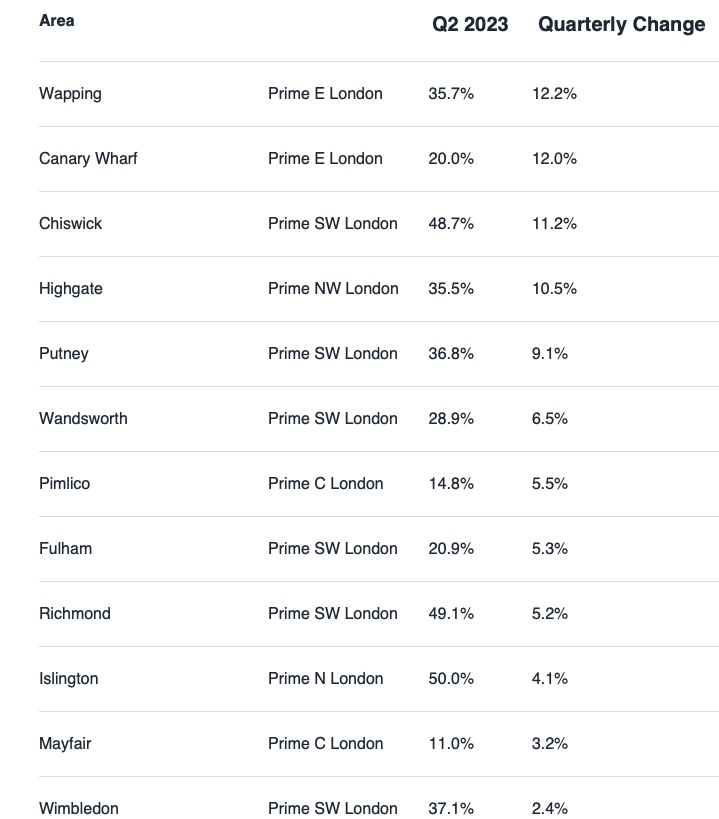Sort by the Q2 2023 column header
This screenshot has width=719, height=819.
point(470,25)
